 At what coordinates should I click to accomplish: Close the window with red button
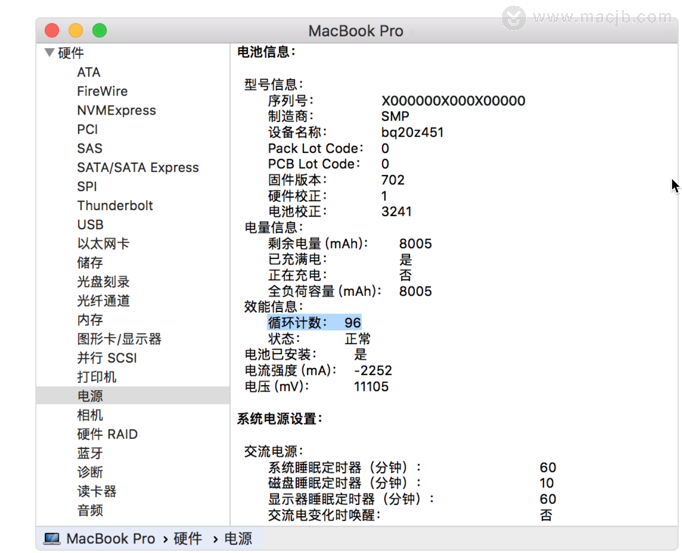click(x=52, y=30)
